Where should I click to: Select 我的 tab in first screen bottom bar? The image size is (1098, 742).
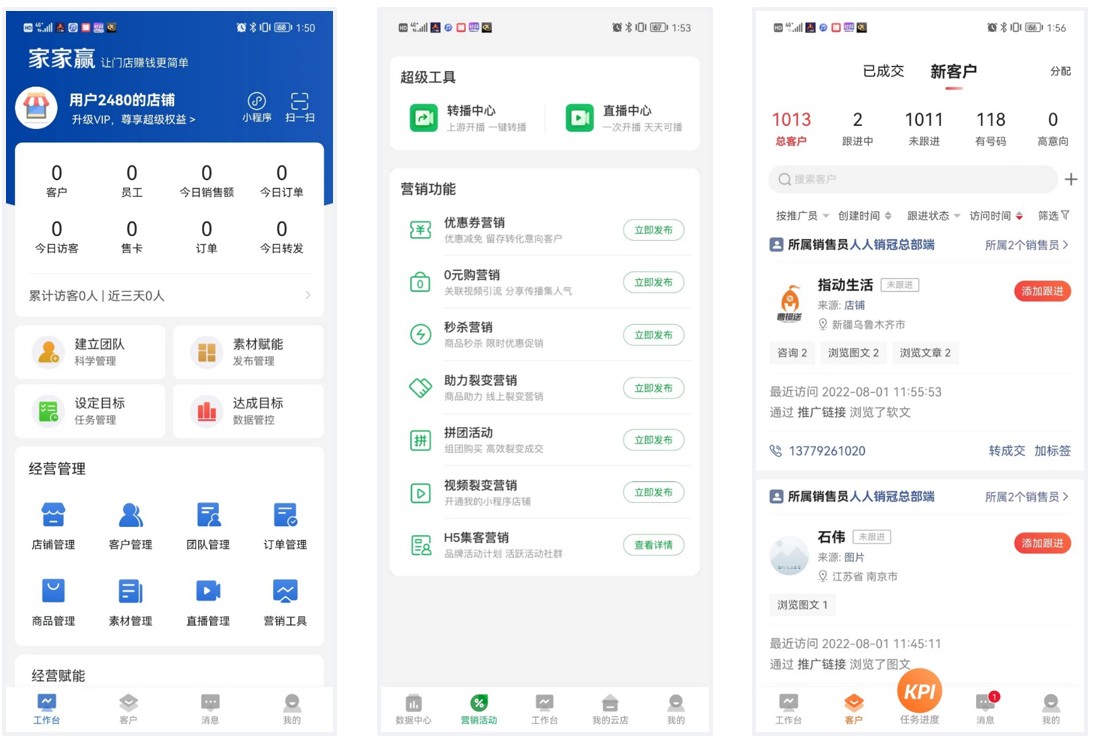click(292, 708)
